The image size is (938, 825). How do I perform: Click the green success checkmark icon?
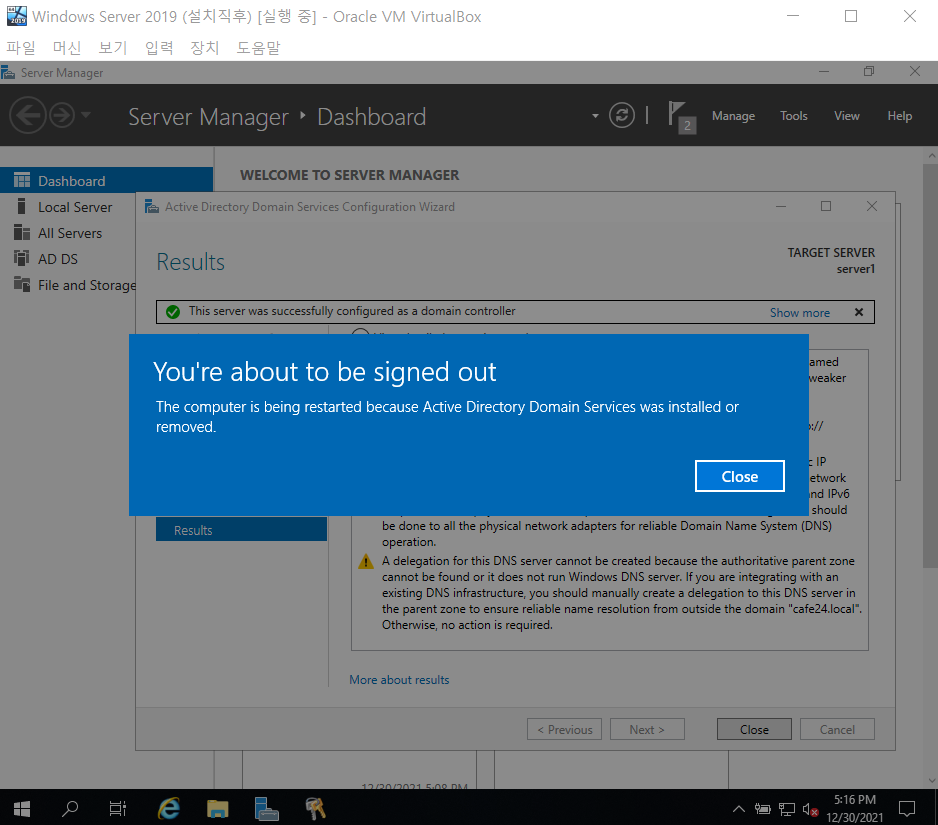173,312
